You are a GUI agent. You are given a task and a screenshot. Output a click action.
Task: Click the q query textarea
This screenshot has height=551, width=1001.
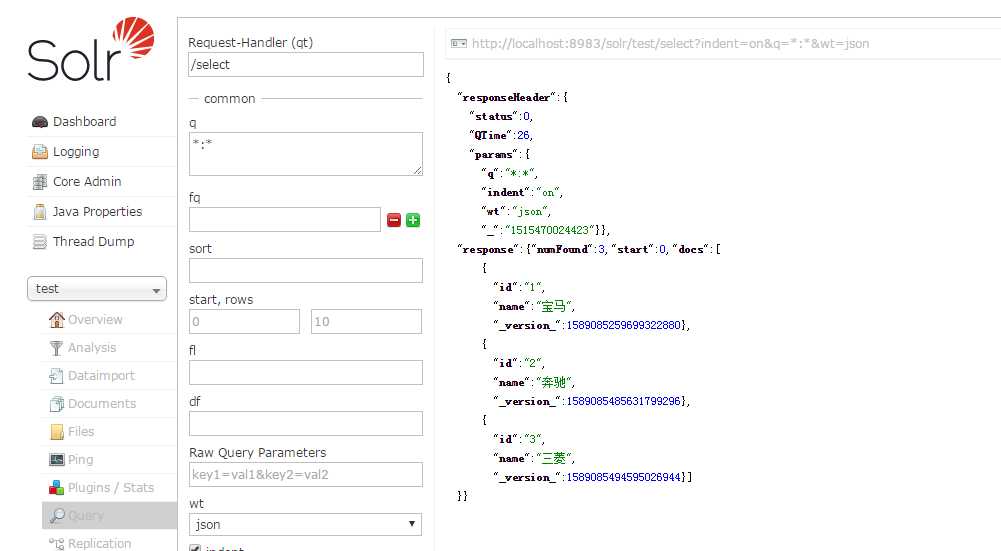click(306, 154)
